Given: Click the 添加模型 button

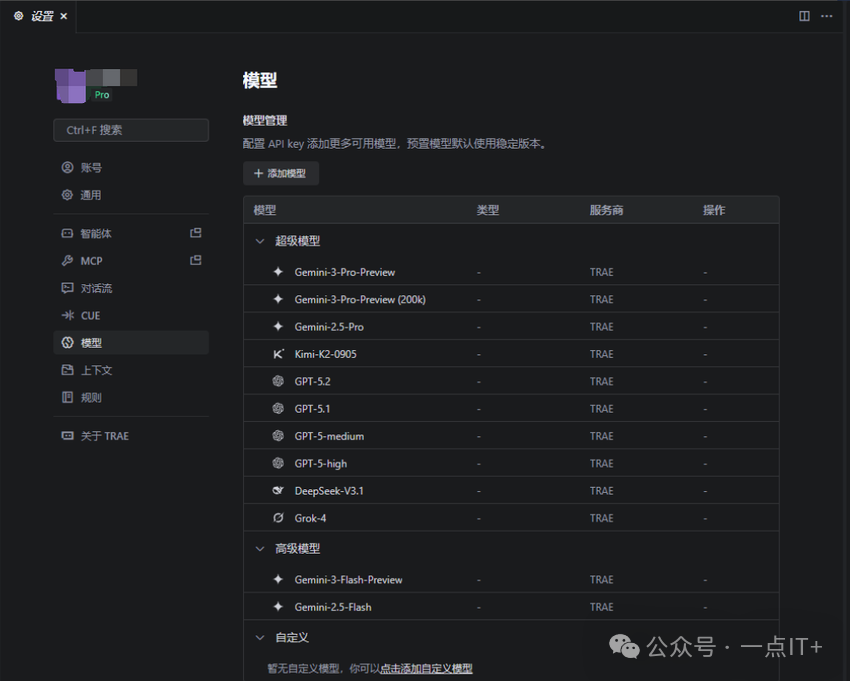Looking at the screenshot, I should tap(281, 174).
